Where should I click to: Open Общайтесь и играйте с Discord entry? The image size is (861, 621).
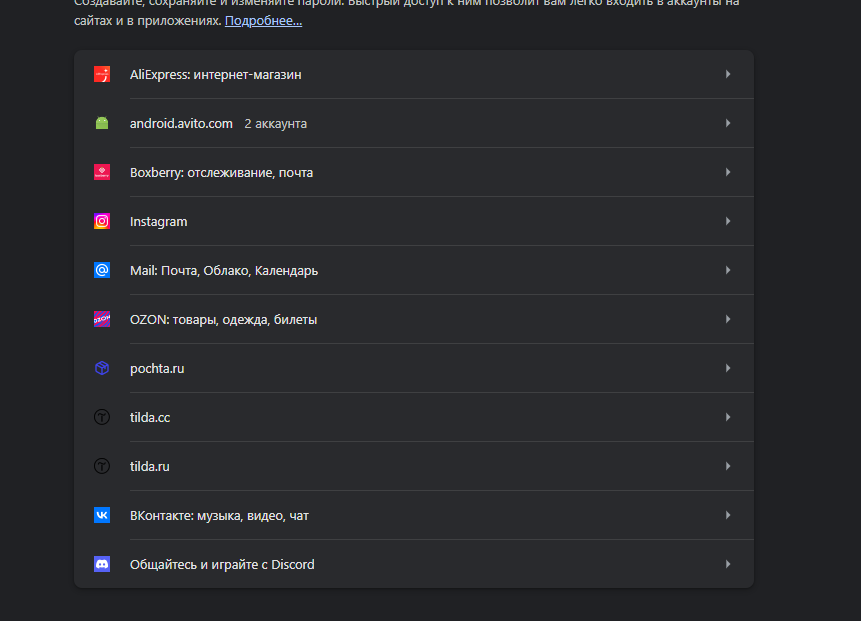413,564
